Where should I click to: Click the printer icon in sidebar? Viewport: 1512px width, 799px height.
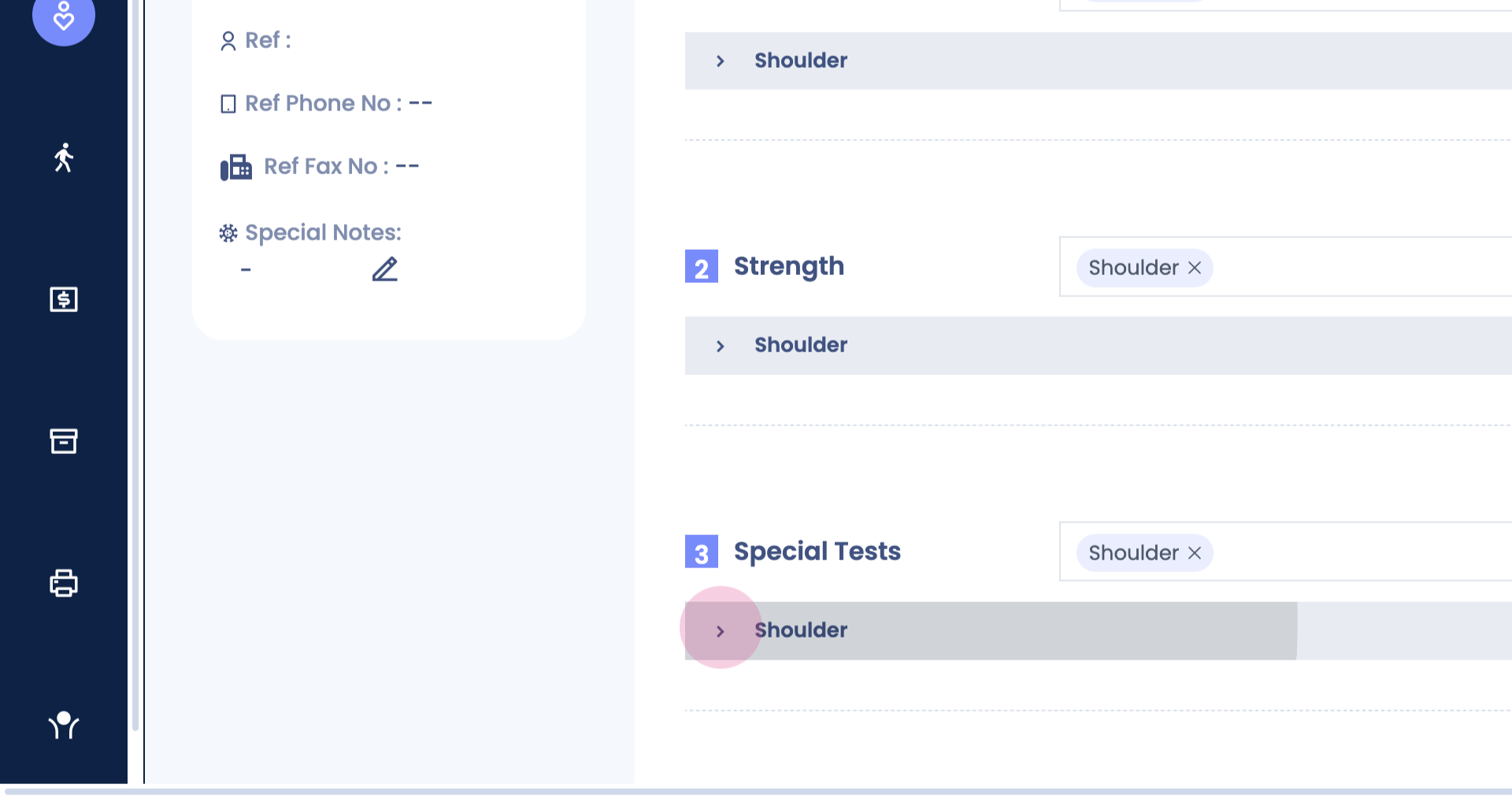tap(64, 583)
